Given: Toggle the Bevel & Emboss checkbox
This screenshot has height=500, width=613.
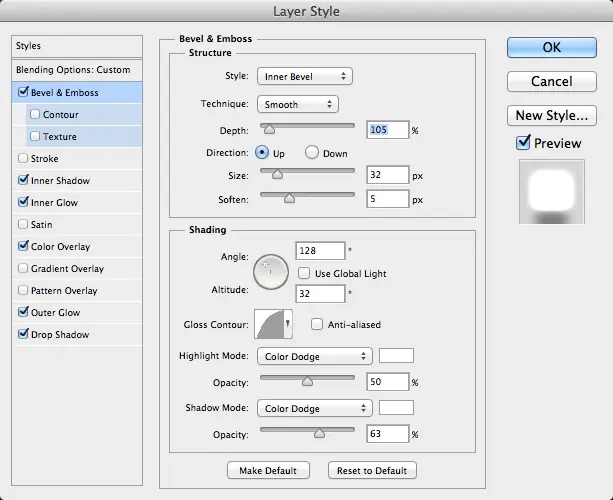Looking at the screenshot, I should pyautogui.click(x=23, y=92).
